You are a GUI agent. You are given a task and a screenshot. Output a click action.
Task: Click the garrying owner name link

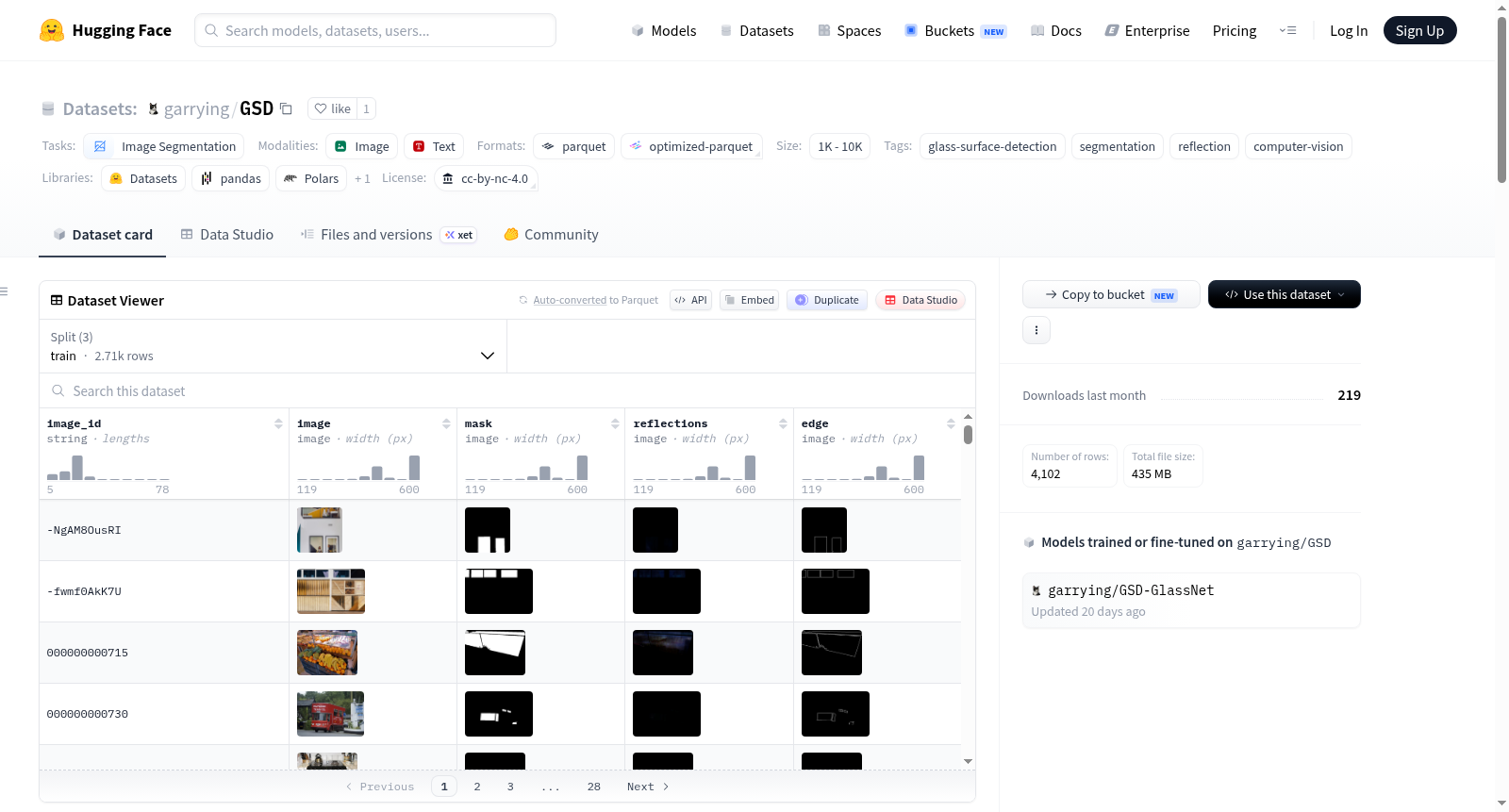pos(196,109)
